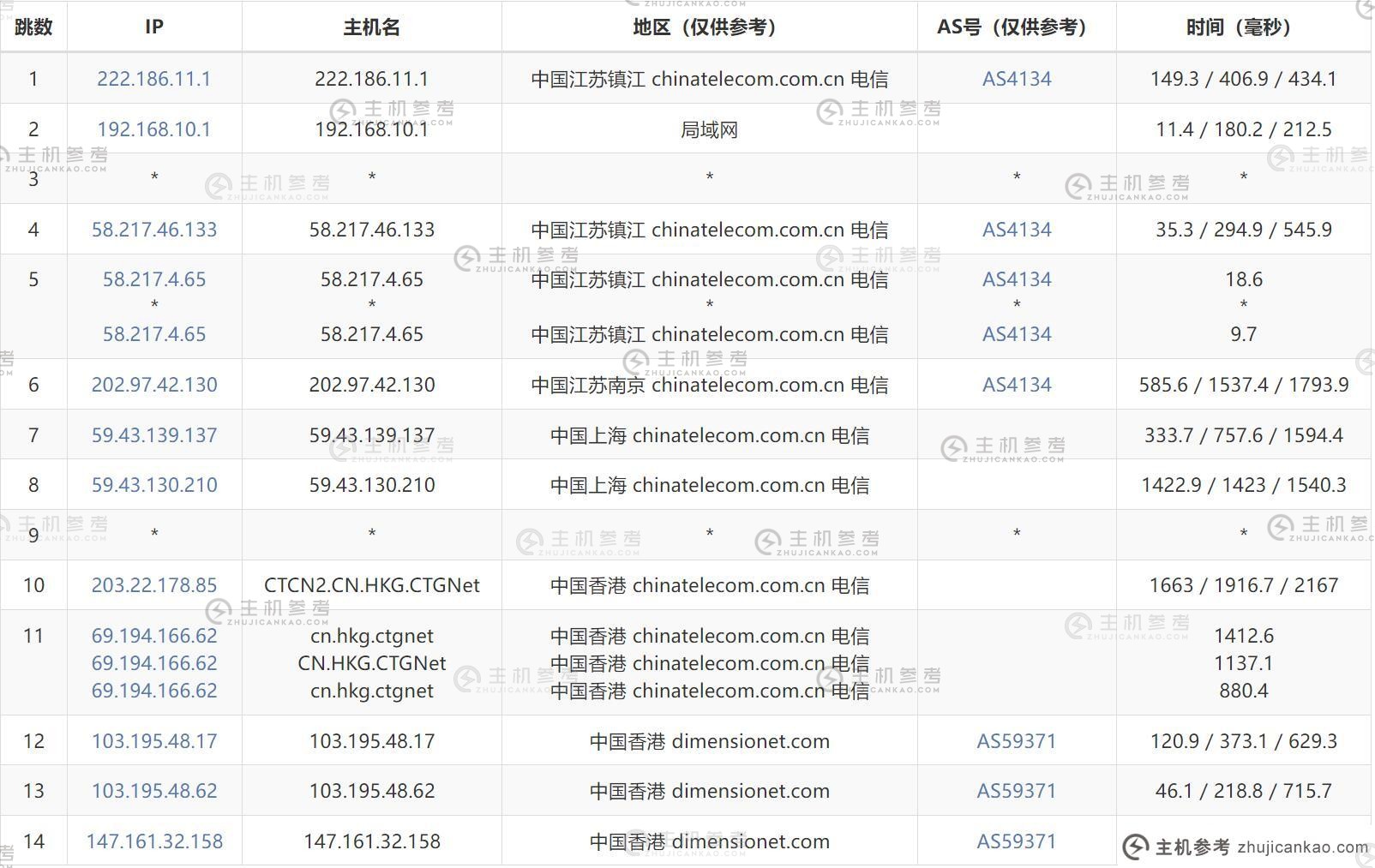
Task: Select the hostname cell 103.195.48.17 in hop 12
Action: [x=372, y=741]
